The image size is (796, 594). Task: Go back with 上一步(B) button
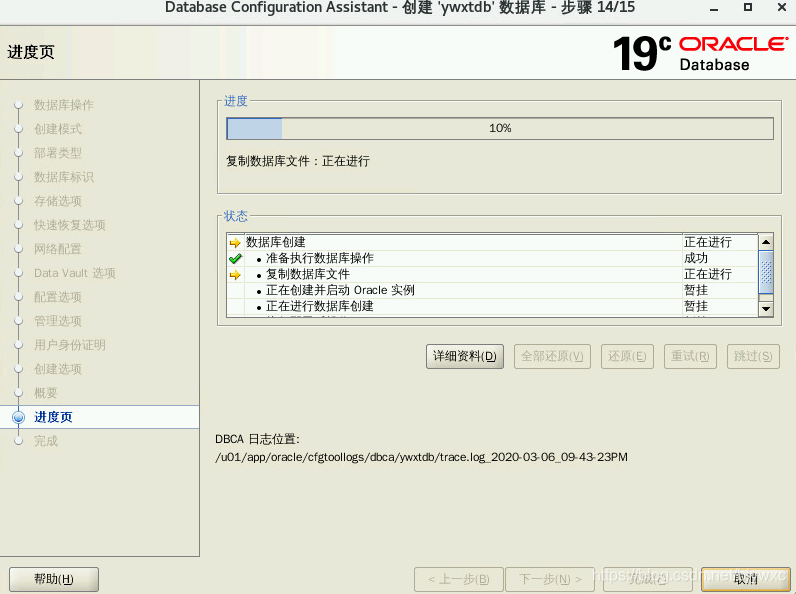point(459,579)
